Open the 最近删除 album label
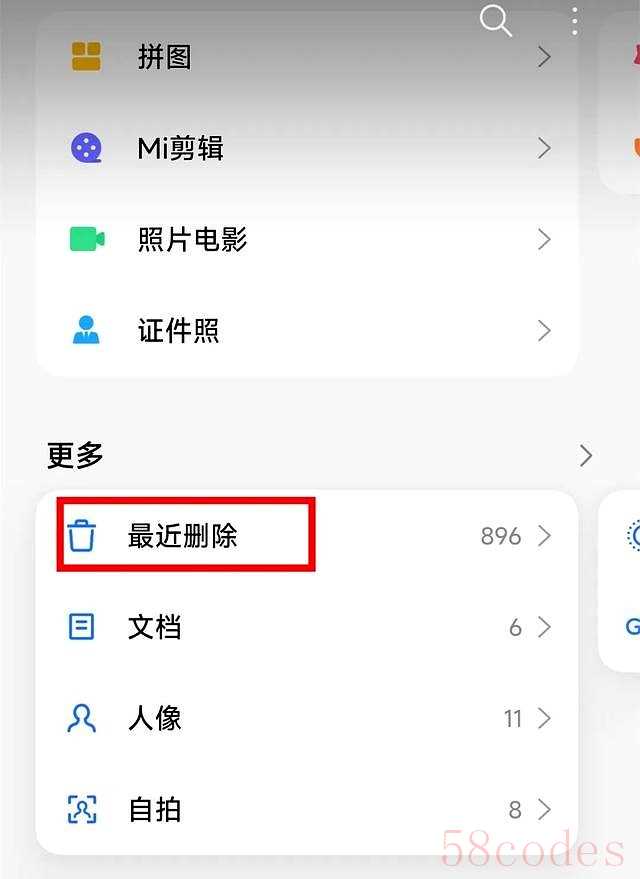This screenshot has height=879, width=640. pos(183,535)
